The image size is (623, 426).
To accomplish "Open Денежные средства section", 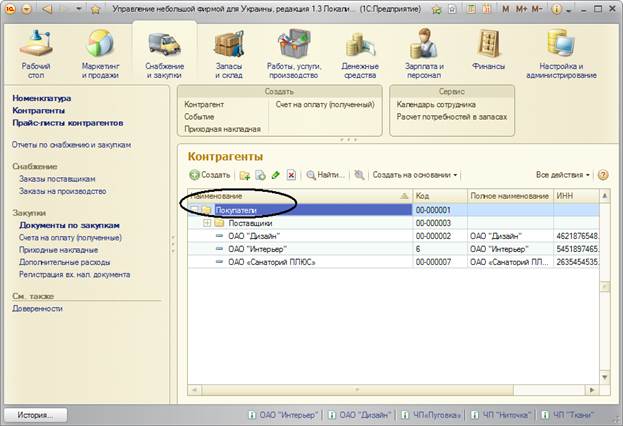I will point(360,54).
